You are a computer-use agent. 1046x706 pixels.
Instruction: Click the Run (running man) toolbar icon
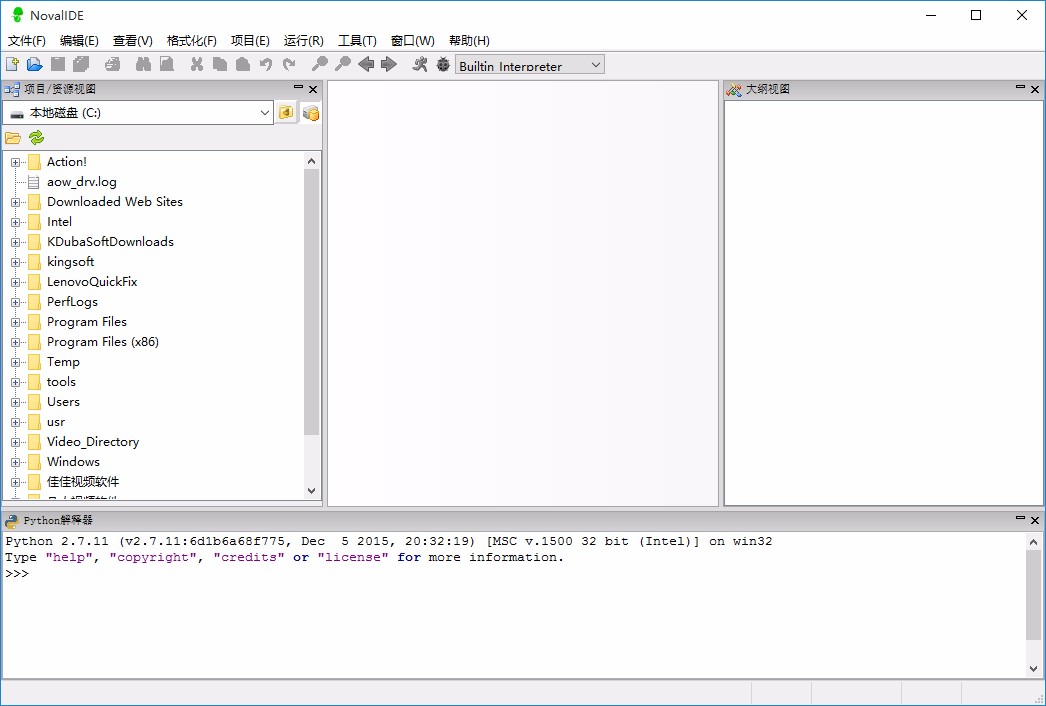[420, 65]
